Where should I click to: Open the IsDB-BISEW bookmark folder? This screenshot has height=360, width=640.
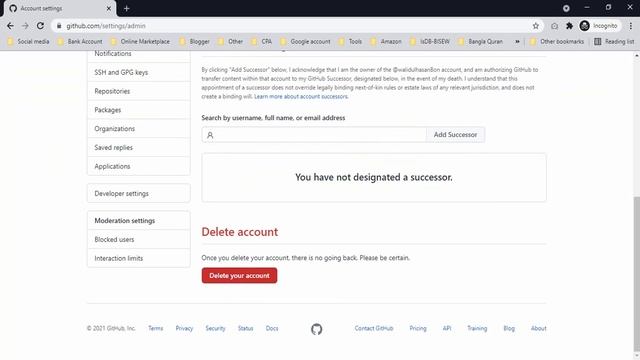[x=429, y=42]
